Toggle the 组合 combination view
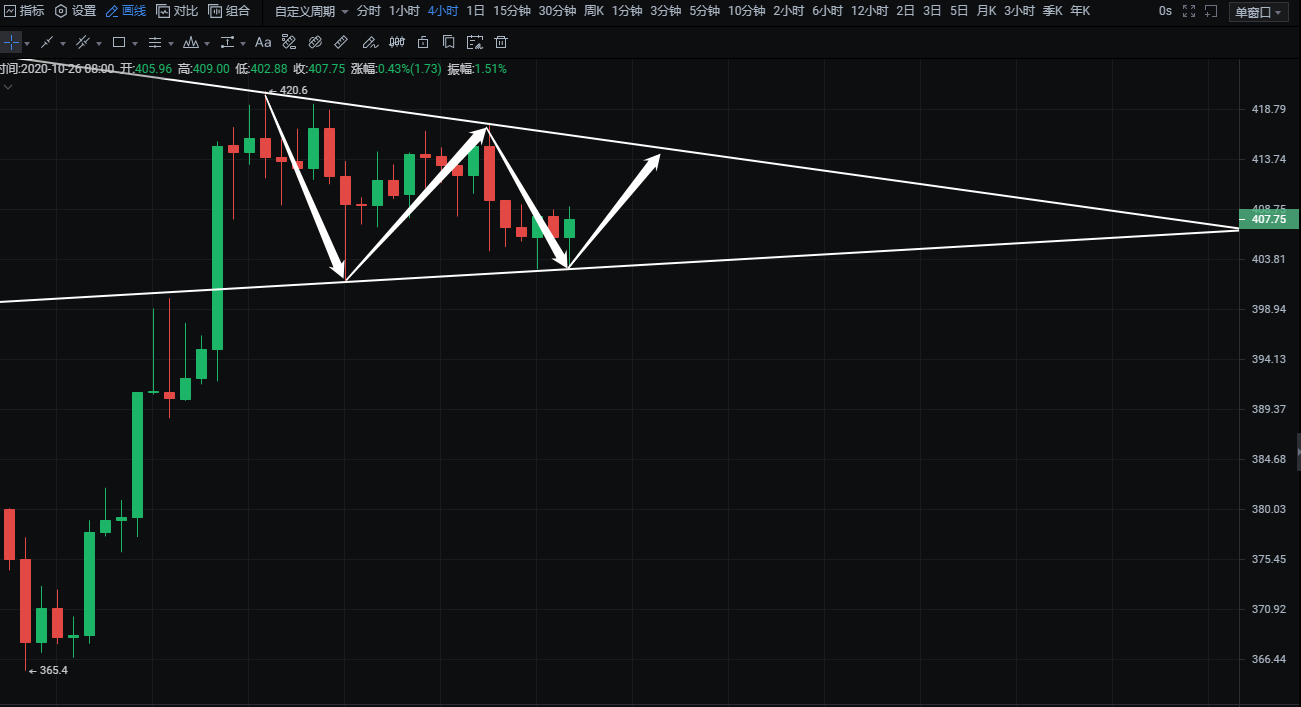This screenshot has width=1301, height=707. (229, 11)
